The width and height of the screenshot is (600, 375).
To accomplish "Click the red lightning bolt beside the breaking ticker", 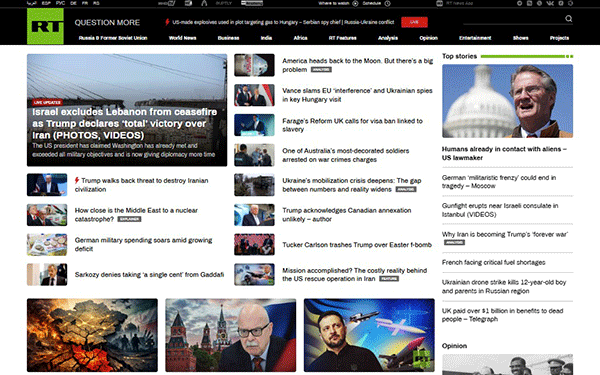I will pyautogui.click(x=167, y=22).
